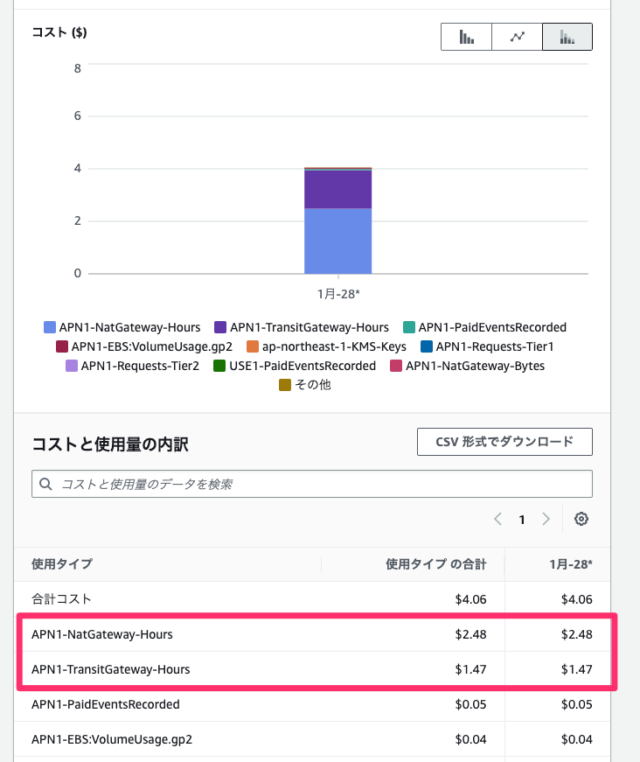640x762 pixels.
Task: Switch to the line chart view
Action: click(517, 37)
